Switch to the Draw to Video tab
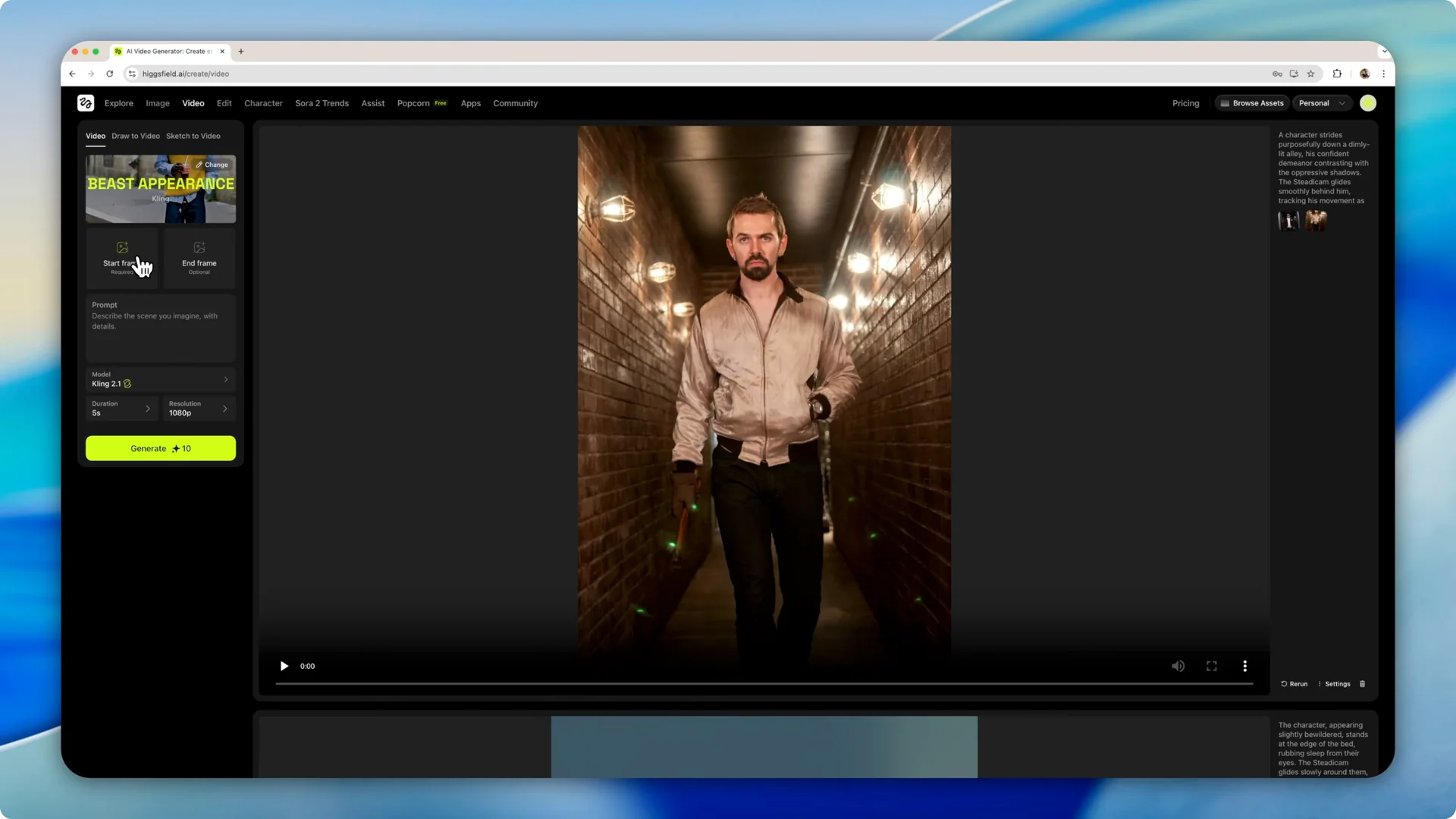Viewport: 1456px width, 819px height. 135,136
